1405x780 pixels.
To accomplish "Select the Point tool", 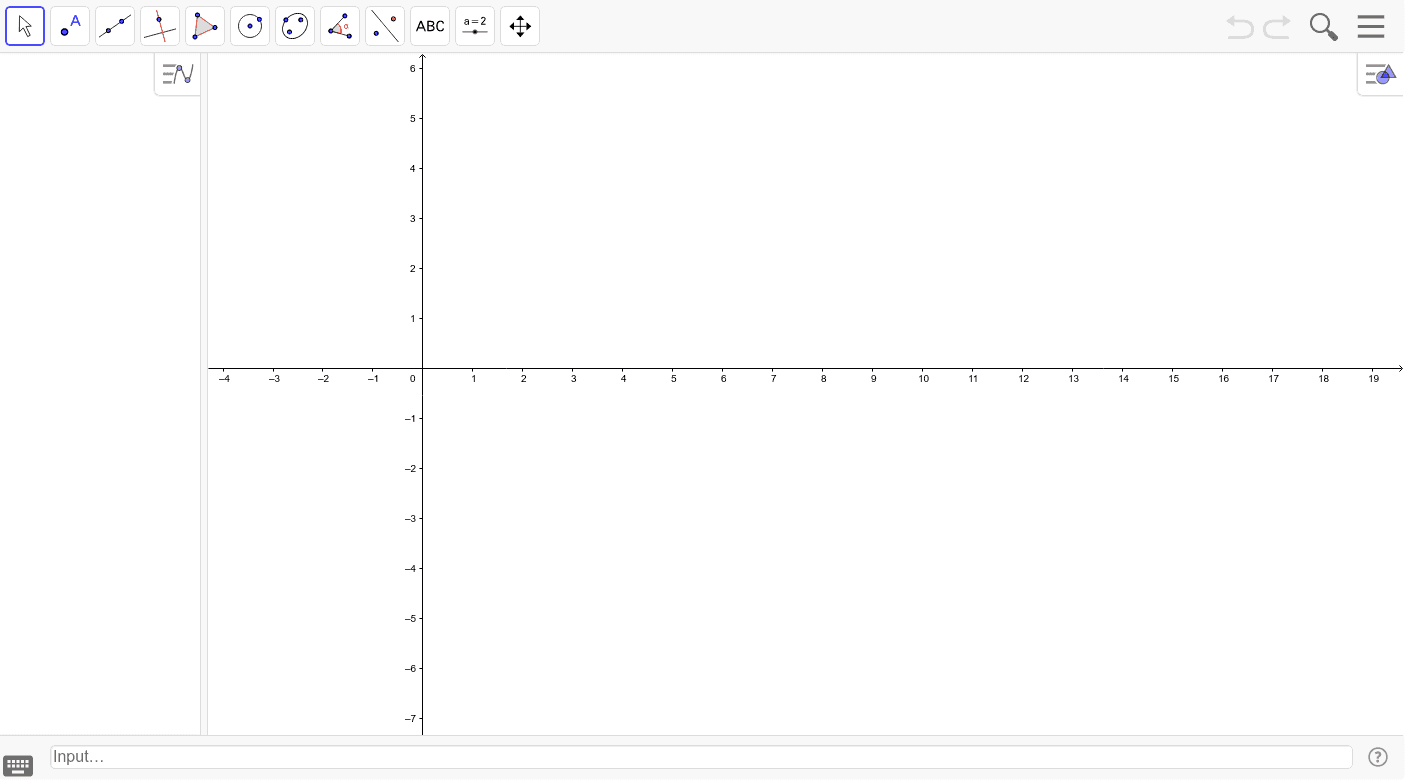I will (x=70, y=25).
